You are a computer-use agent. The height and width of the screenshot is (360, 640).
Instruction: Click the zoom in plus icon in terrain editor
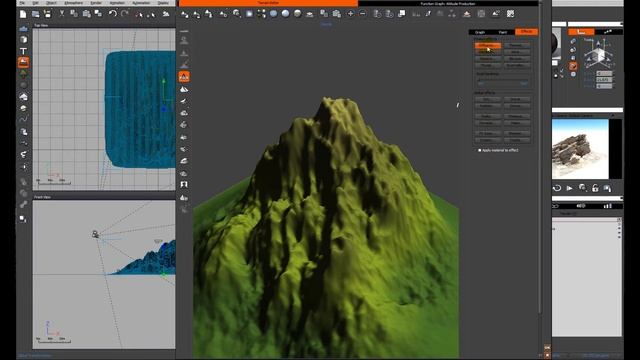tap(350, 14)
